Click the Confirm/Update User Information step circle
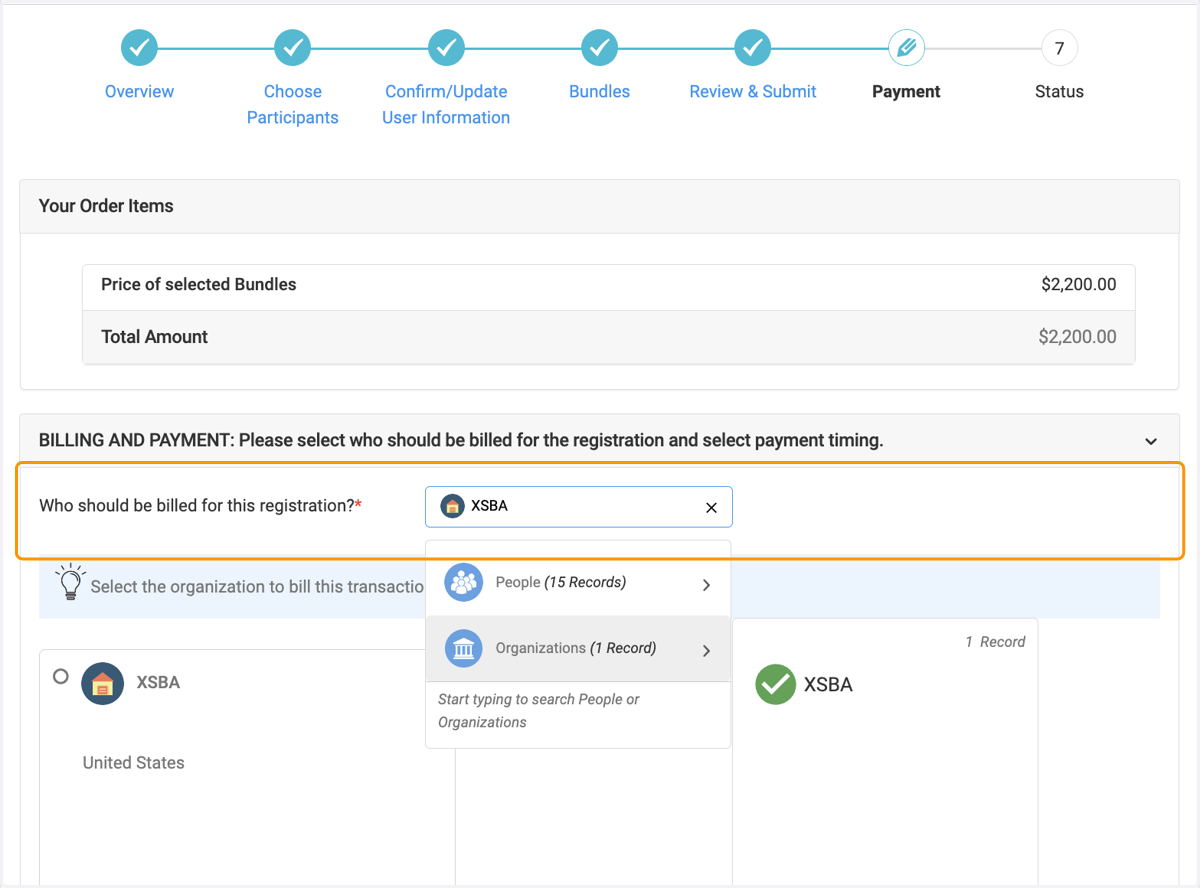 tap(446, 47)
